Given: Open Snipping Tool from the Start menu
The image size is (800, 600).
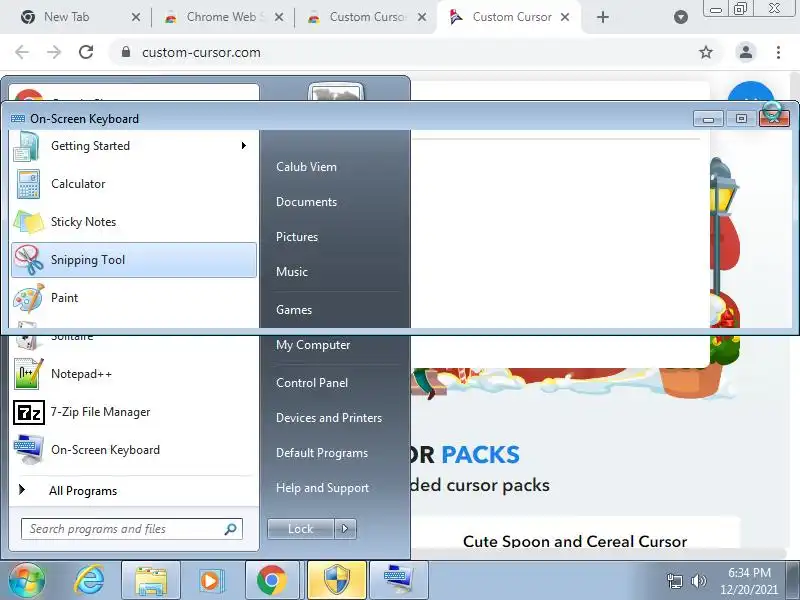Looking at the screenshot, I should pos(134,260).
